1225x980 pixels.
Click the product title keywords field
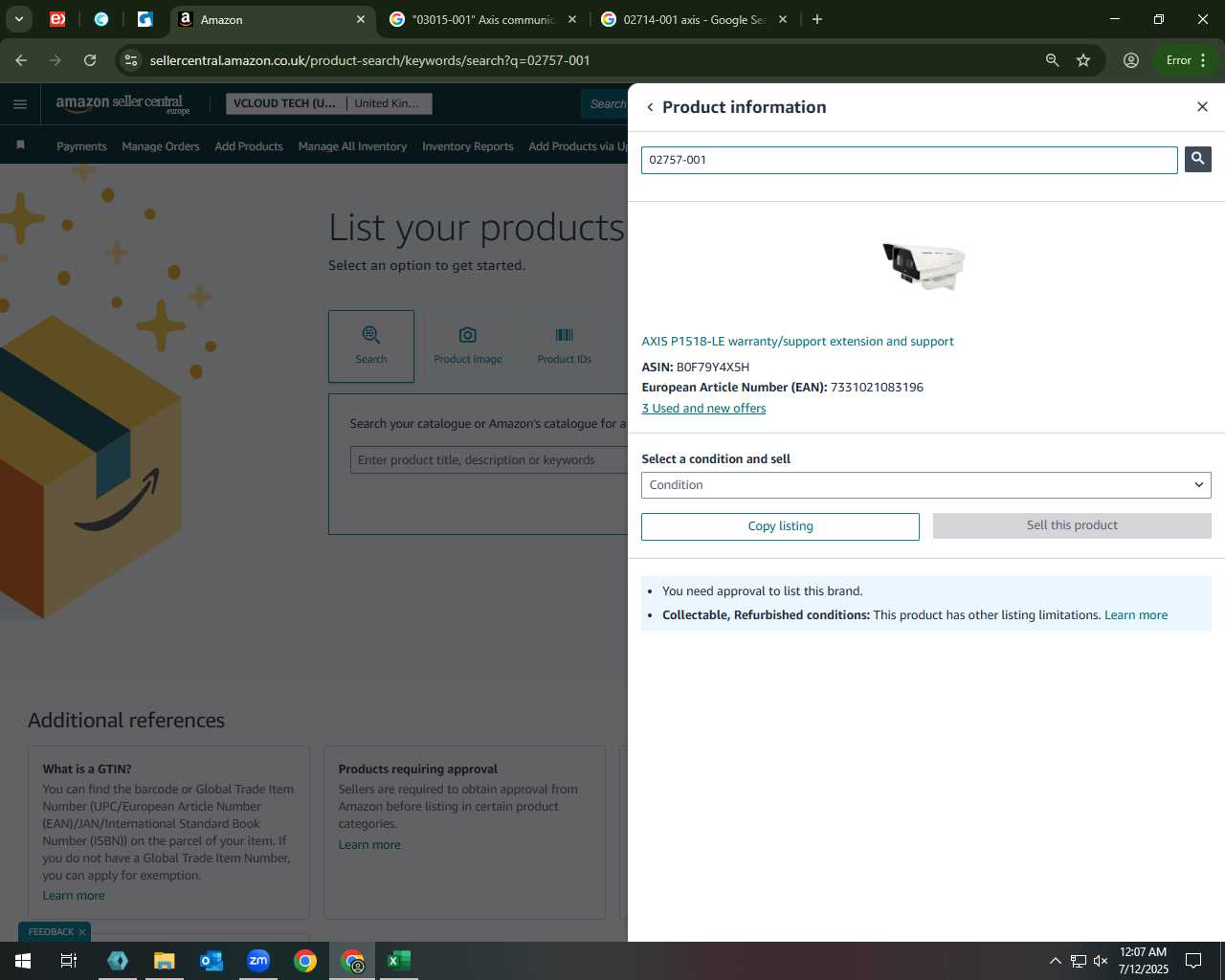[x=489, y=460]
